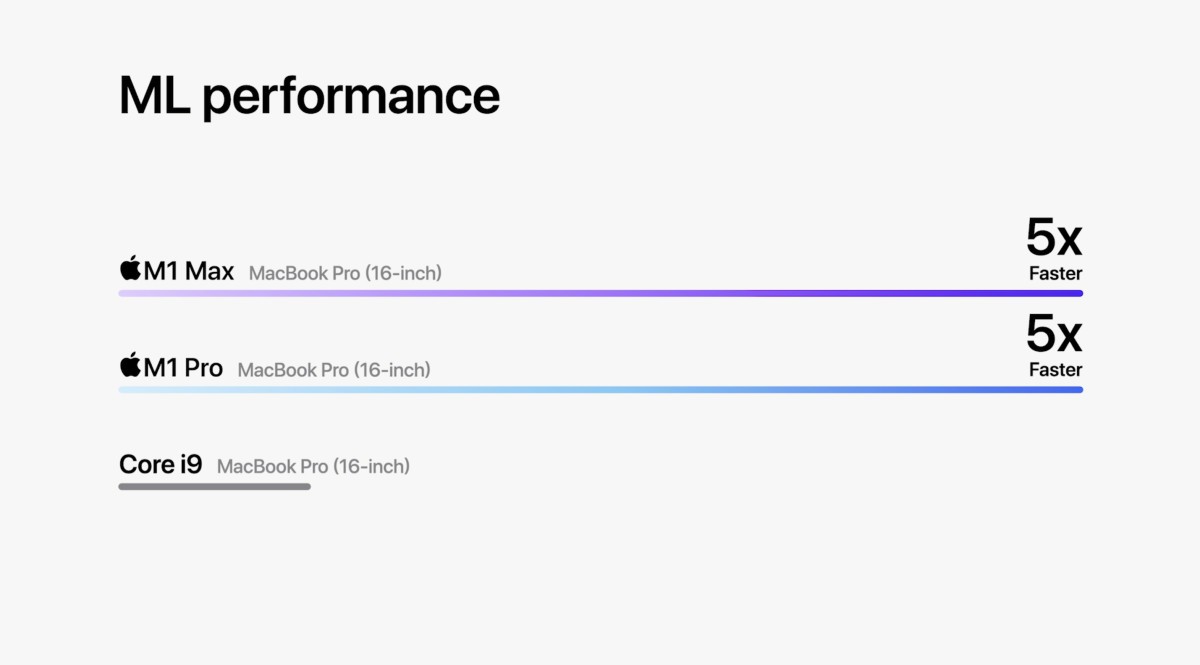Click the word "performance" in the heading
Viewport: 1200px width, 665px height.
351,98
